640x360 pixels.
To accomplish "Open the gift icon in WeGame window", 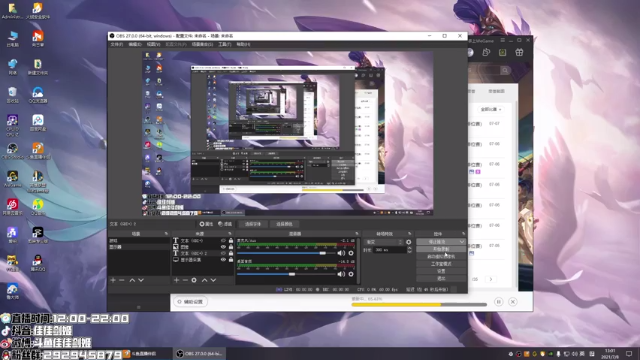I will (x=519, y=52).
